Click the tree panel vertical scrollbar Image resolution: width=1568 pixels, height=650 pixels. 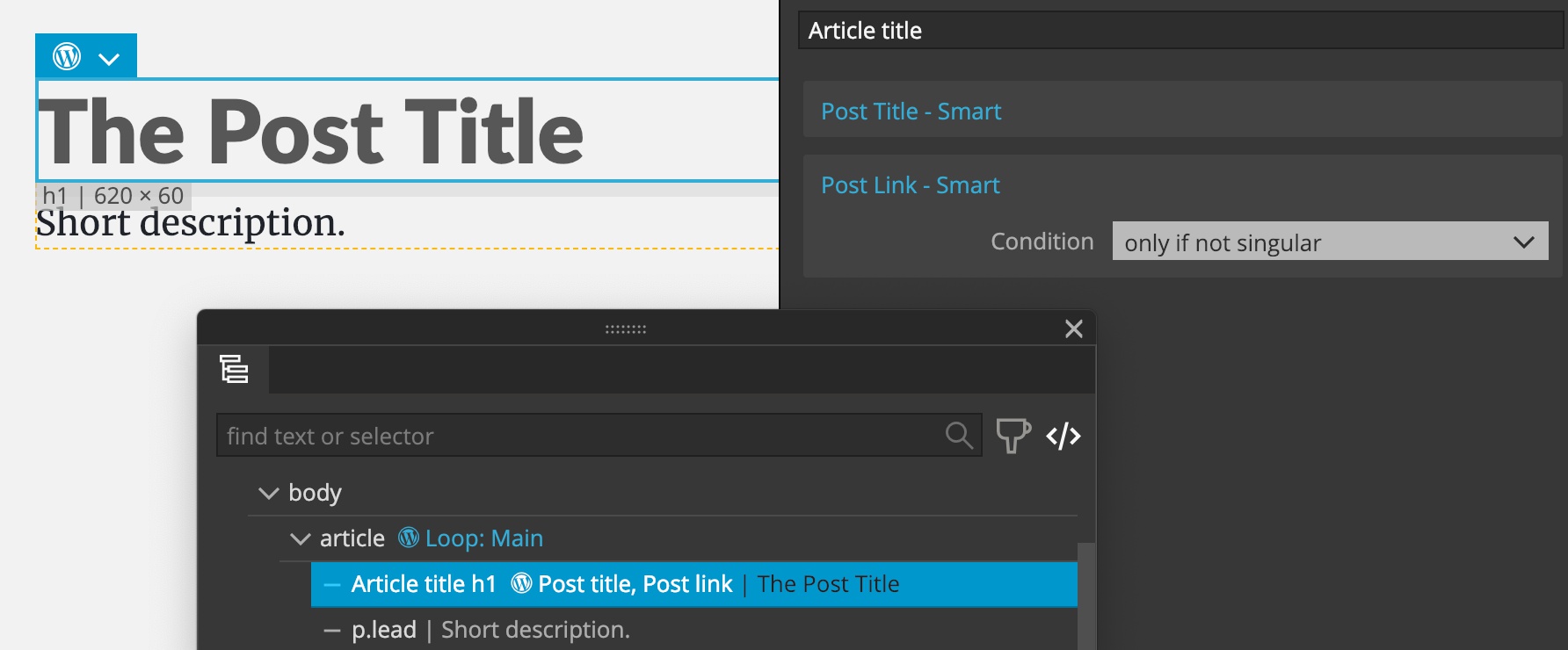pyautogui.click(x=1085, y=596)
